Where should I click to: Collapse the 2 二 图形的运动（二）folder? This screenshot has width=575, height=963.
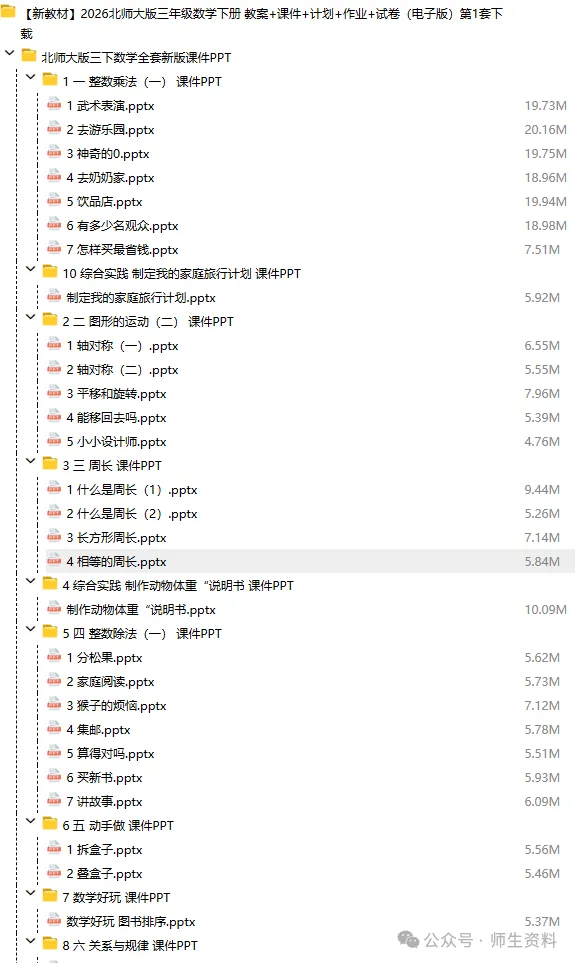[x=30, y=318]
